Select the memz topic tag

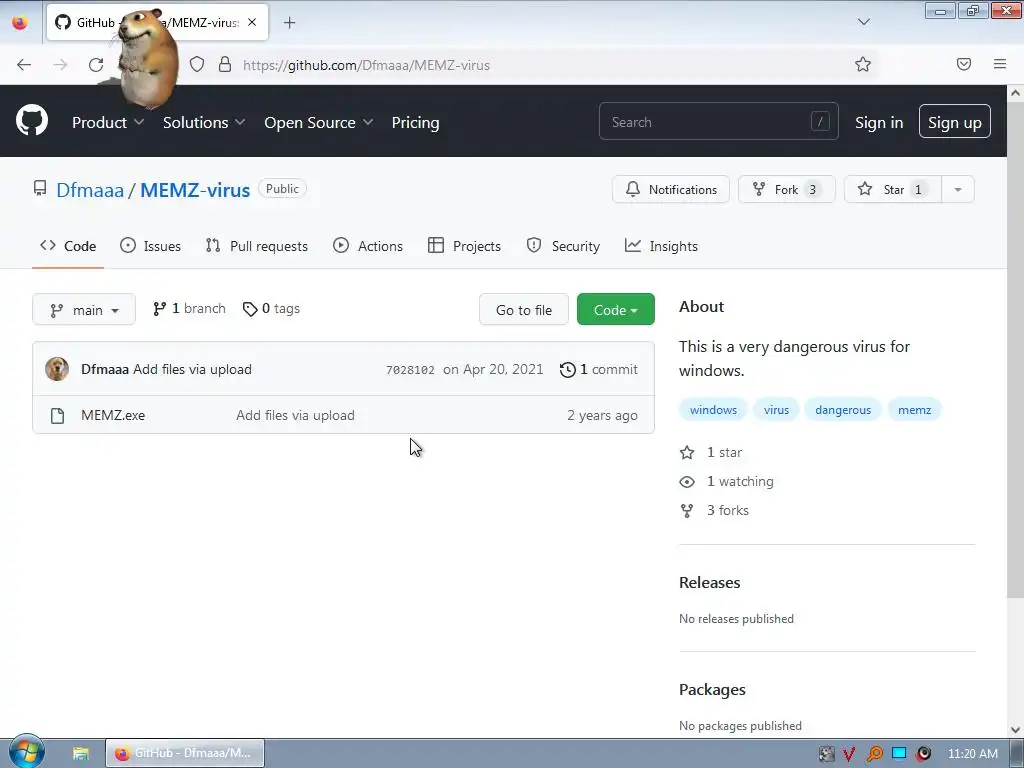click(914, 410)
